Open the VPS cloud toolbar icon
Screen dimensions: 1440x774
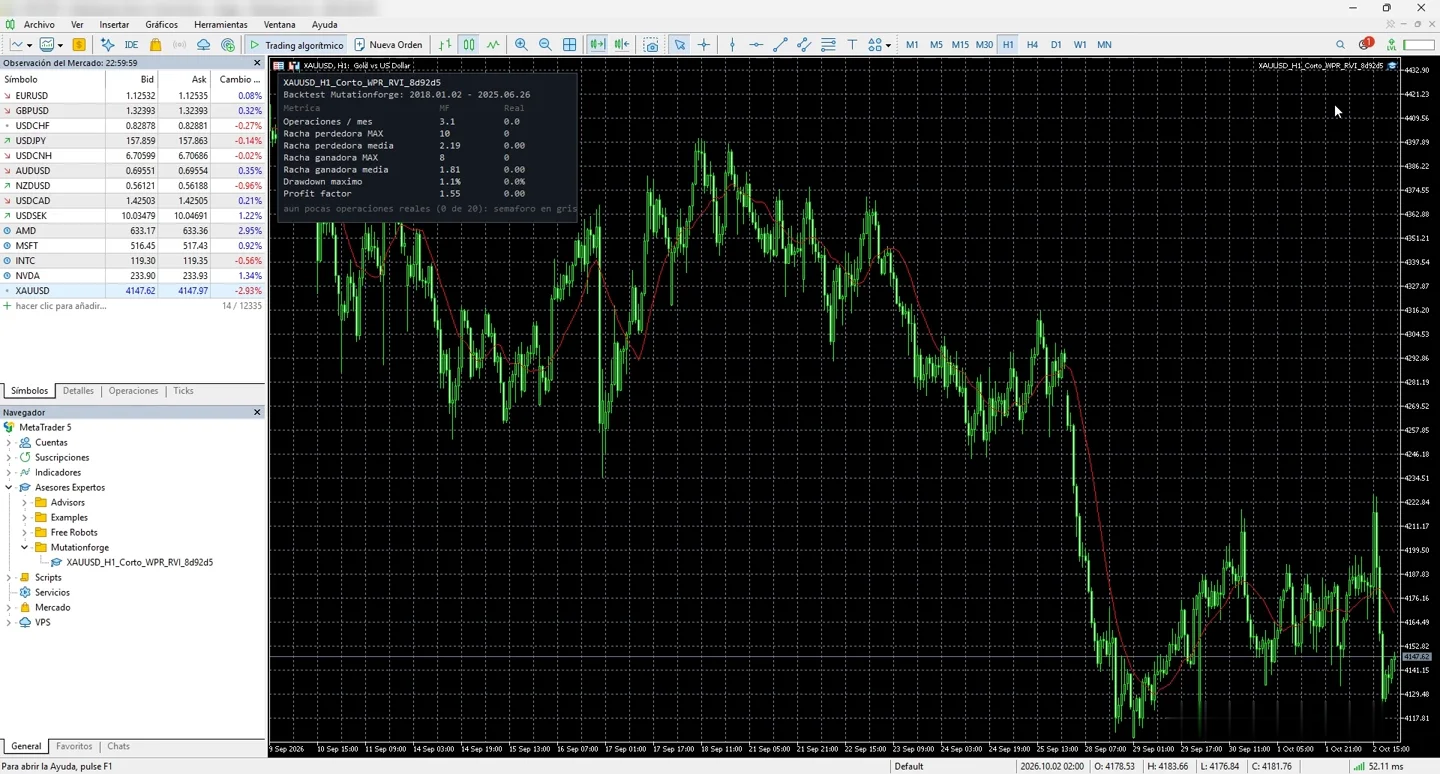coord(204,45)
